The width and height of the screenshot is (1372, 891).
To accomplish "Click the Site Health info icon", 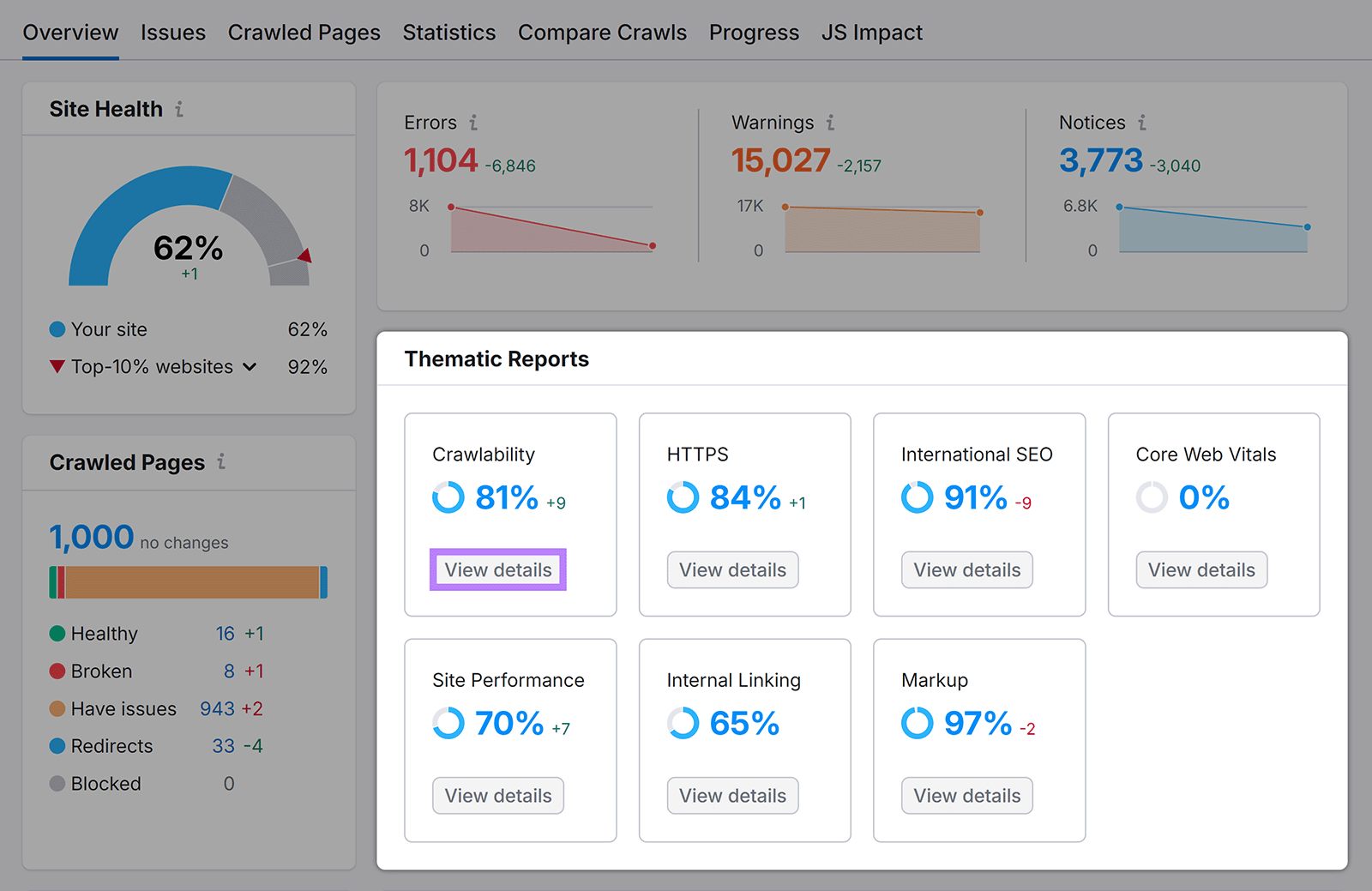I will click(179, 109).
